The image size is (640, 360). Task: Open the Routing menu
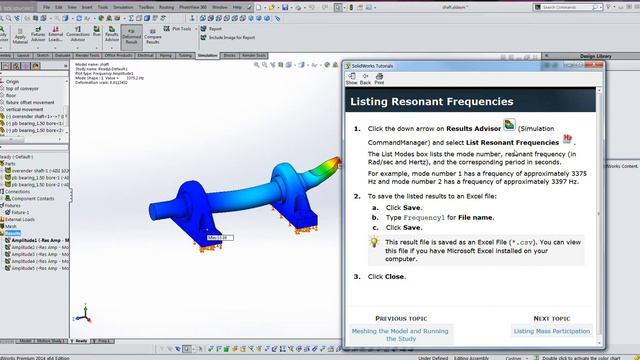coord(166,7)
